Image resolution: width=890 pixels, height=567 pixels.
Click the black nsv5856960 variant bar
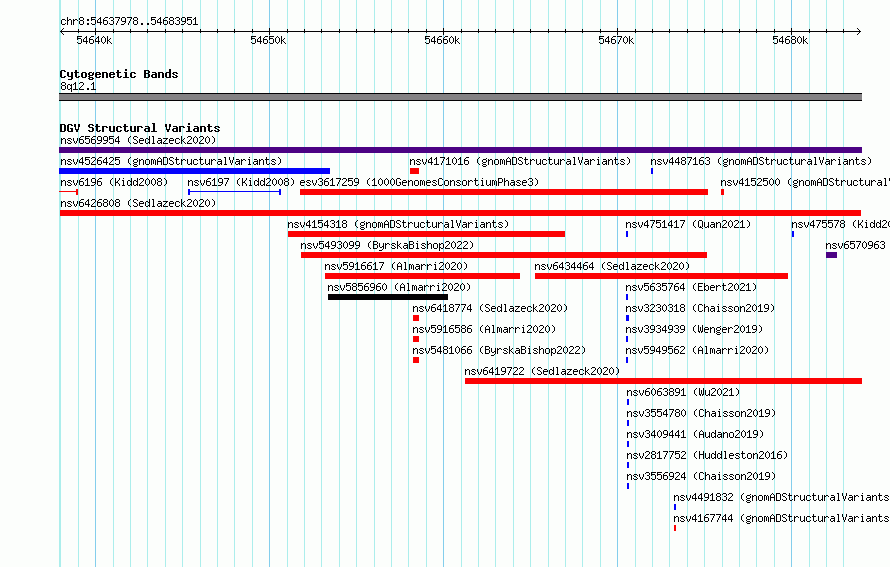(388, 297)
